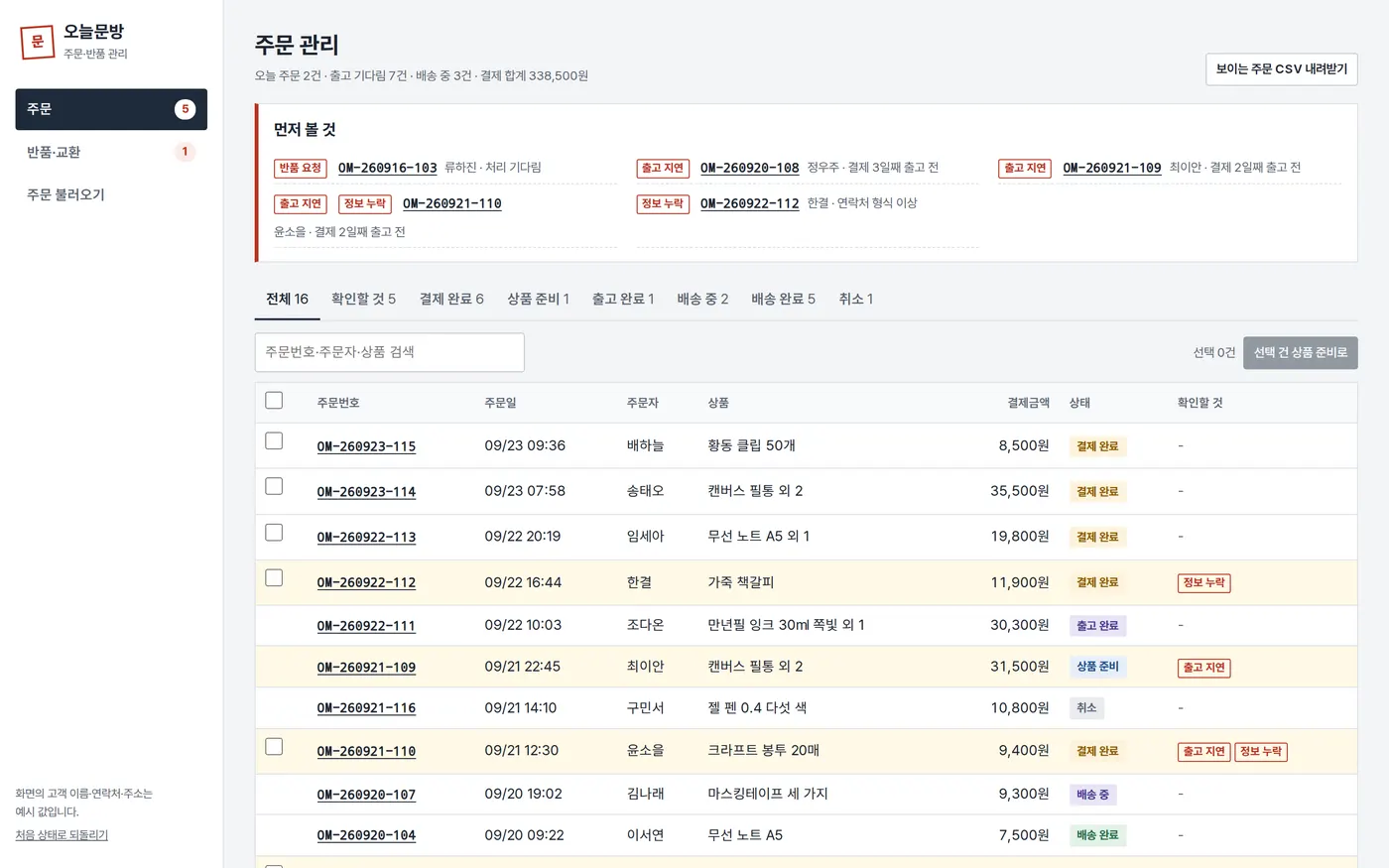The image size is (1389, 868).
Task: Click 배송 완료 status of 이서연 order
Action: (x=1097, y=835)
